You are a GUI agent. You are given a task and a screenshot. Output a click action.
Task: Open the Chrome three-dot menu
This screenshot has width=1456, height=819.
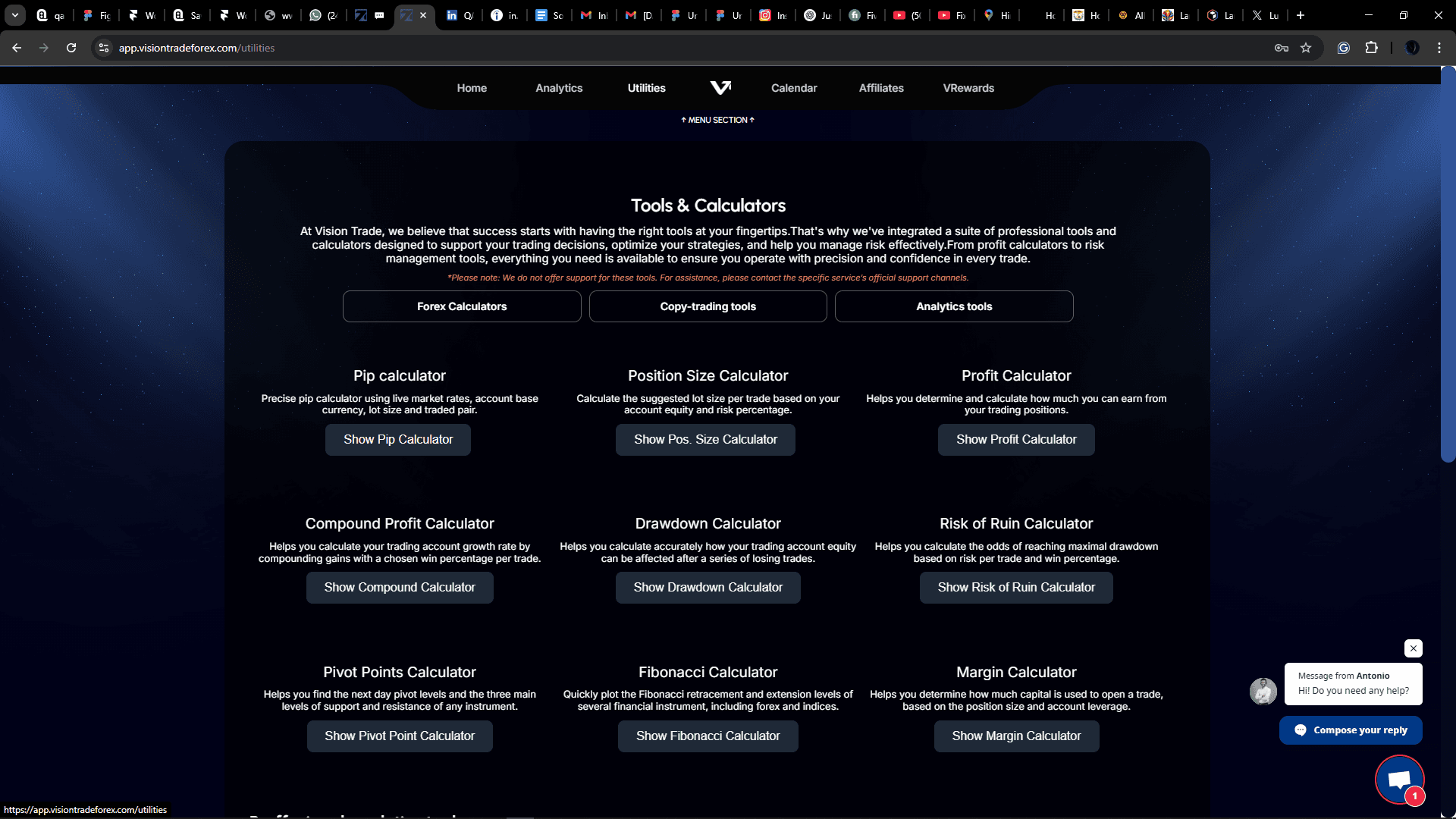click(x=1439, y=48)
